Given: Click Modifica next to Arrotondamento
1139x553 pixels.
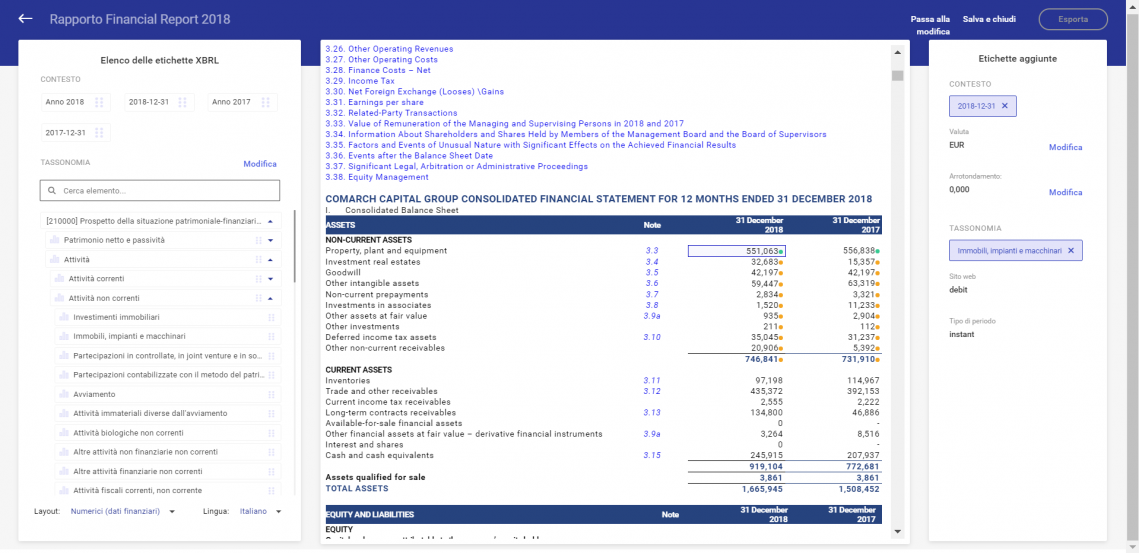Looking at the screenshot, I should click(1065, 193).
